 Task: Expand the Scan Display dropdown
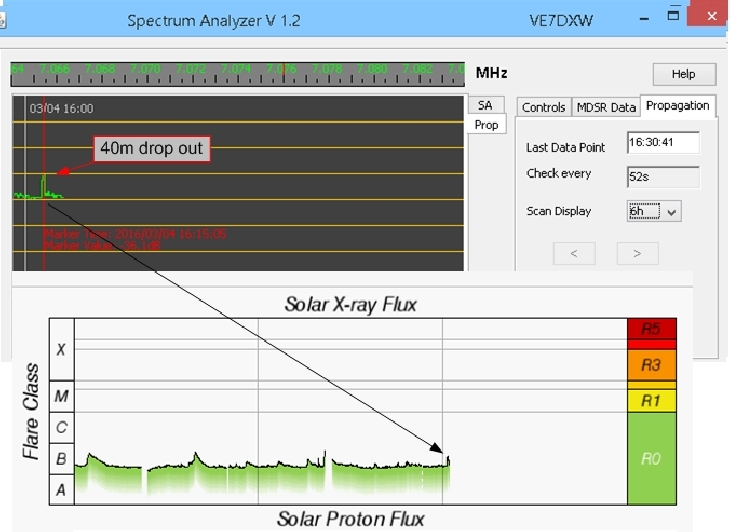(x=672, y=211)
